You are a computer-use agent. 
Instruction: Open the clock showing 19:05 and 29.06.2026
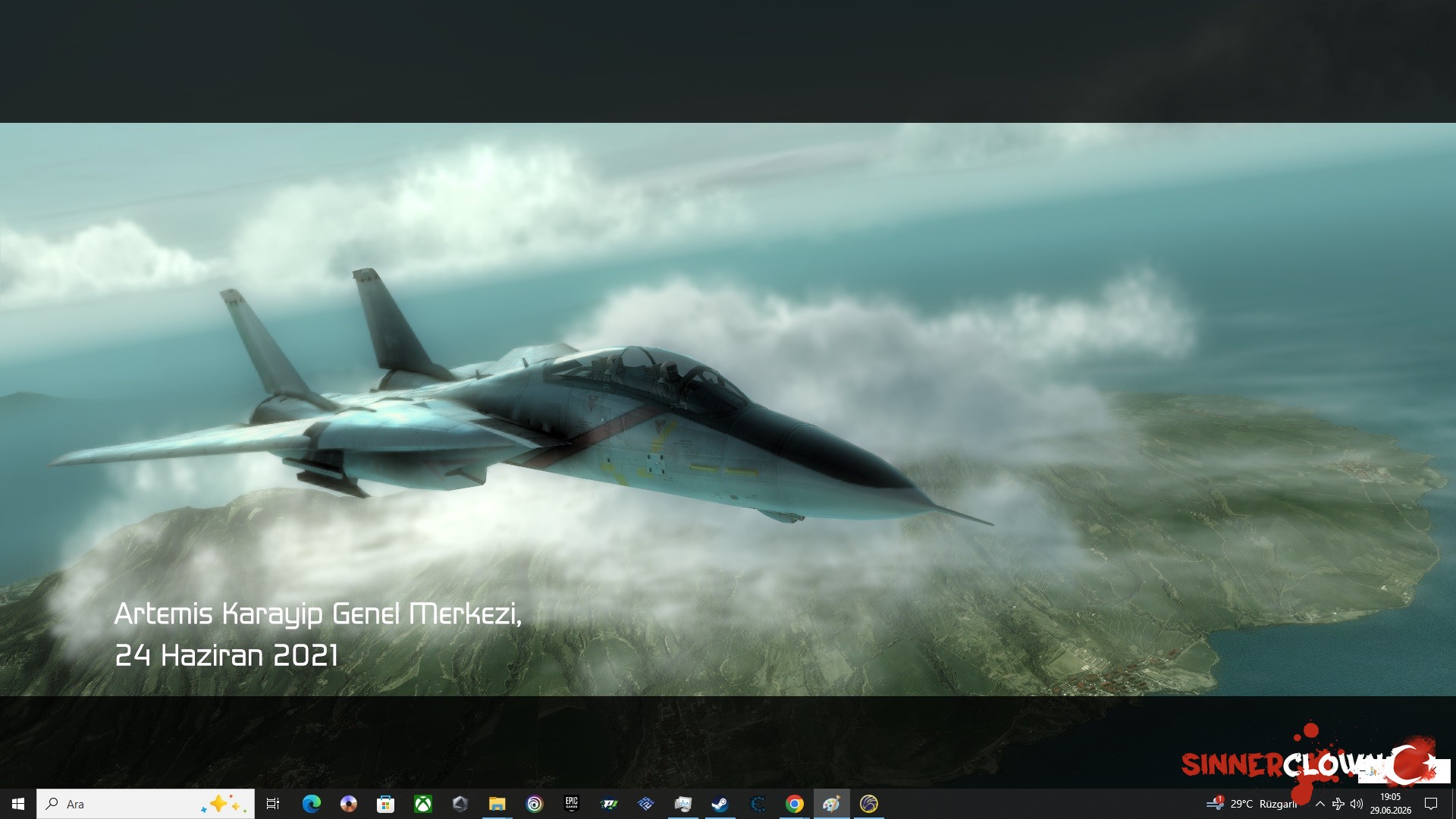click(1391, 804)
